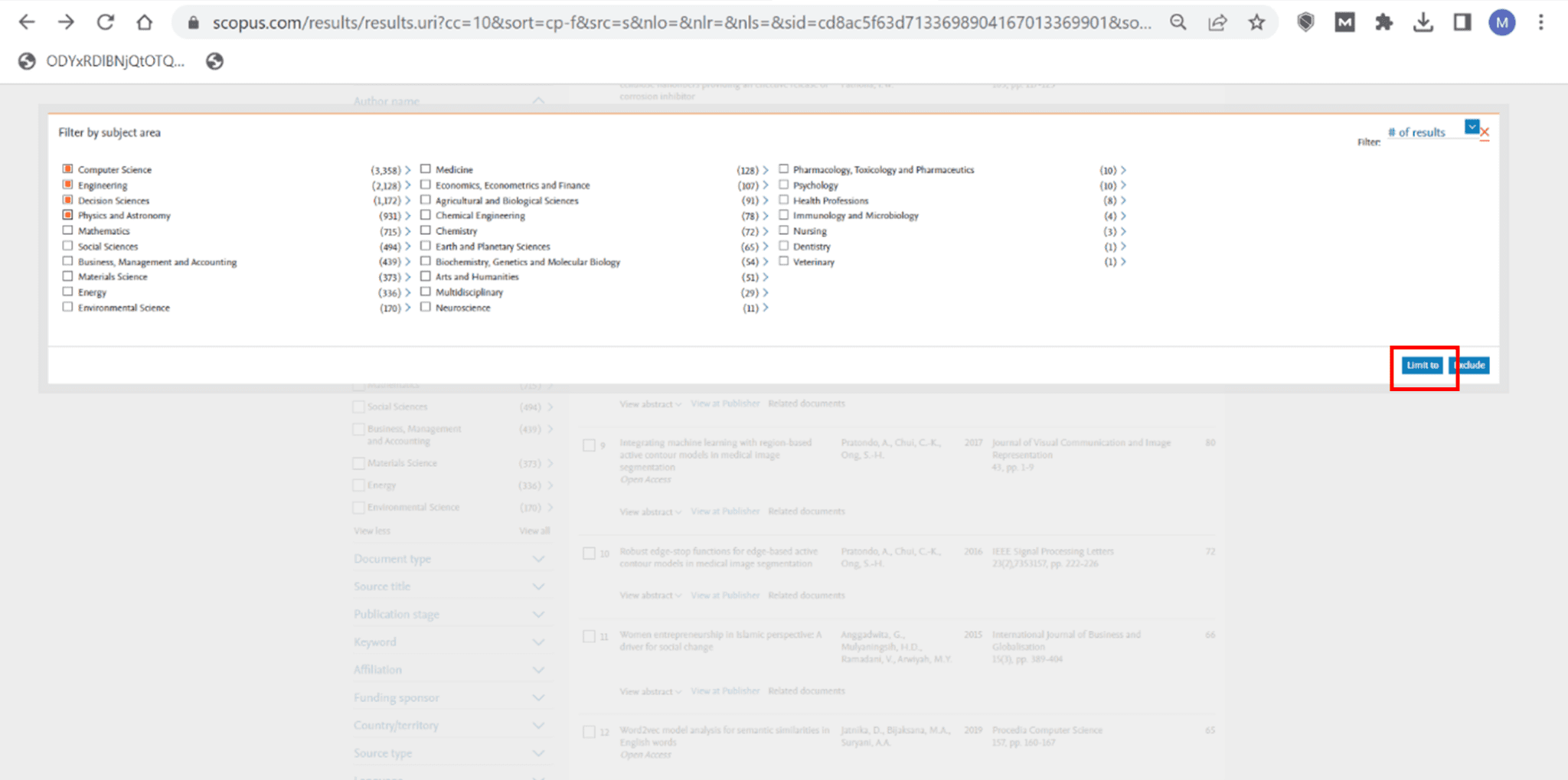1568x780 pixels.
Task: Uncheck the Computer Science checkbox
Action: pos(68,169)
